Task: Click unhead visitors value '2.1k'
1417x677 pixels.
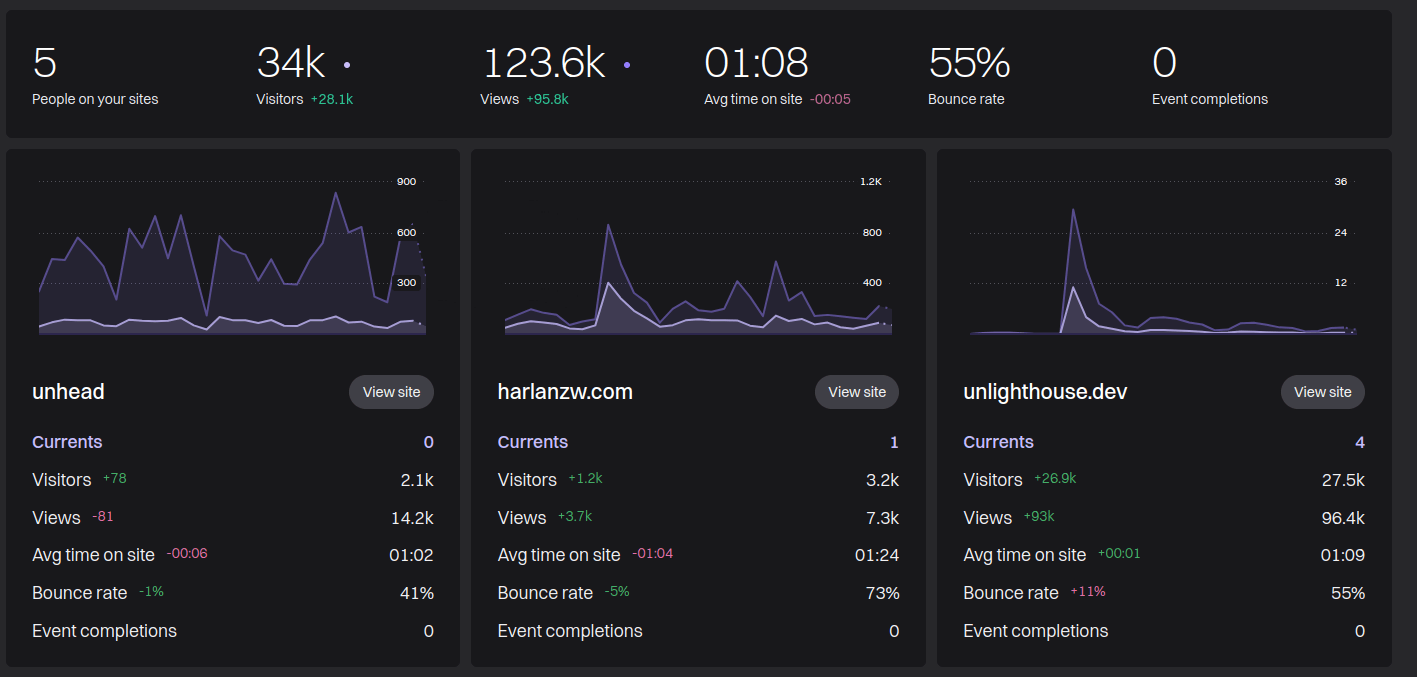Action: 417,480
